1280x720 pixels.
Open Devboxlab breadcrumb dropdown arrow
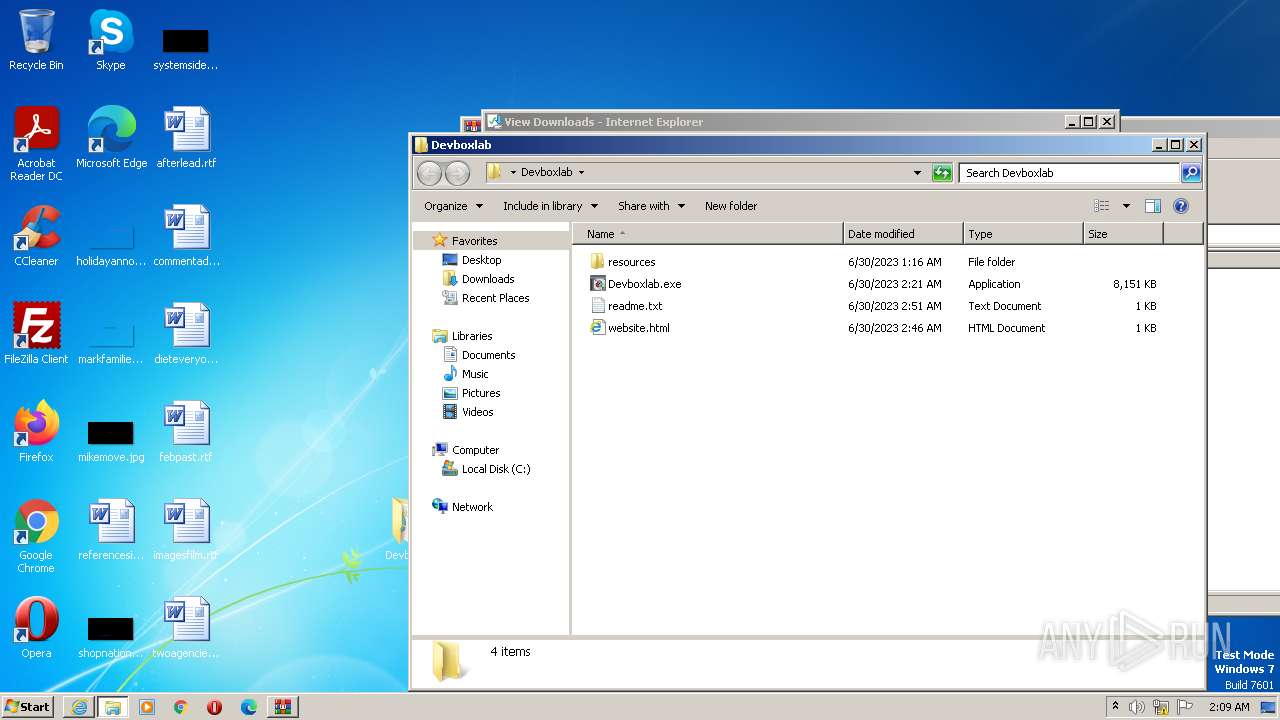(x=581, y=173)
